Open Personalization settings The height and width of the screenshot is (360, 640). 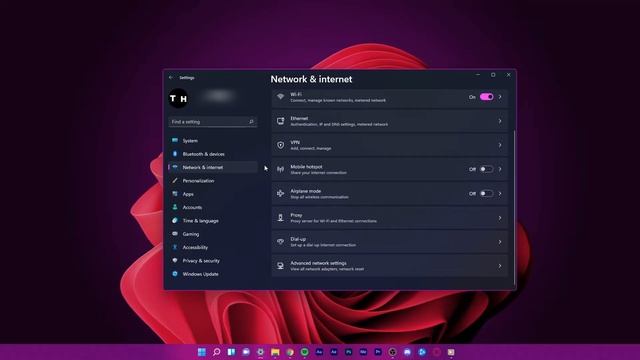(x=213, y=180)
